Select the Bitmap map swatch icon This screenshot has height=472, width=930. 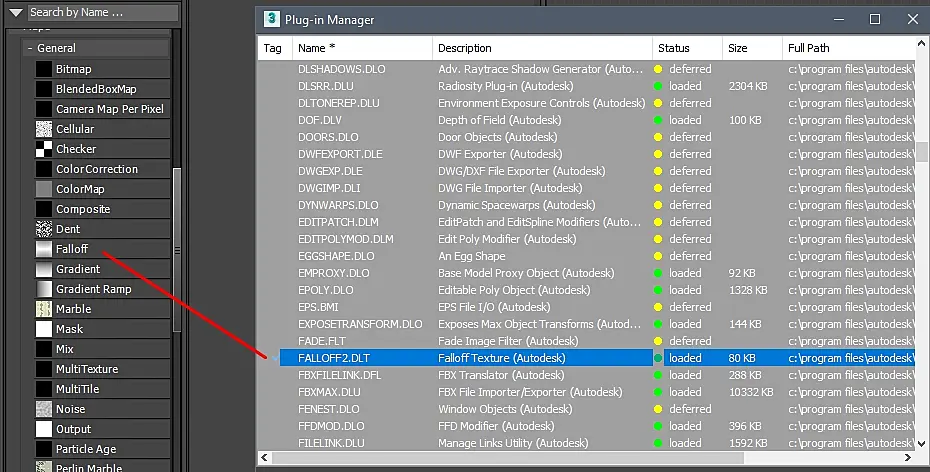43,69
